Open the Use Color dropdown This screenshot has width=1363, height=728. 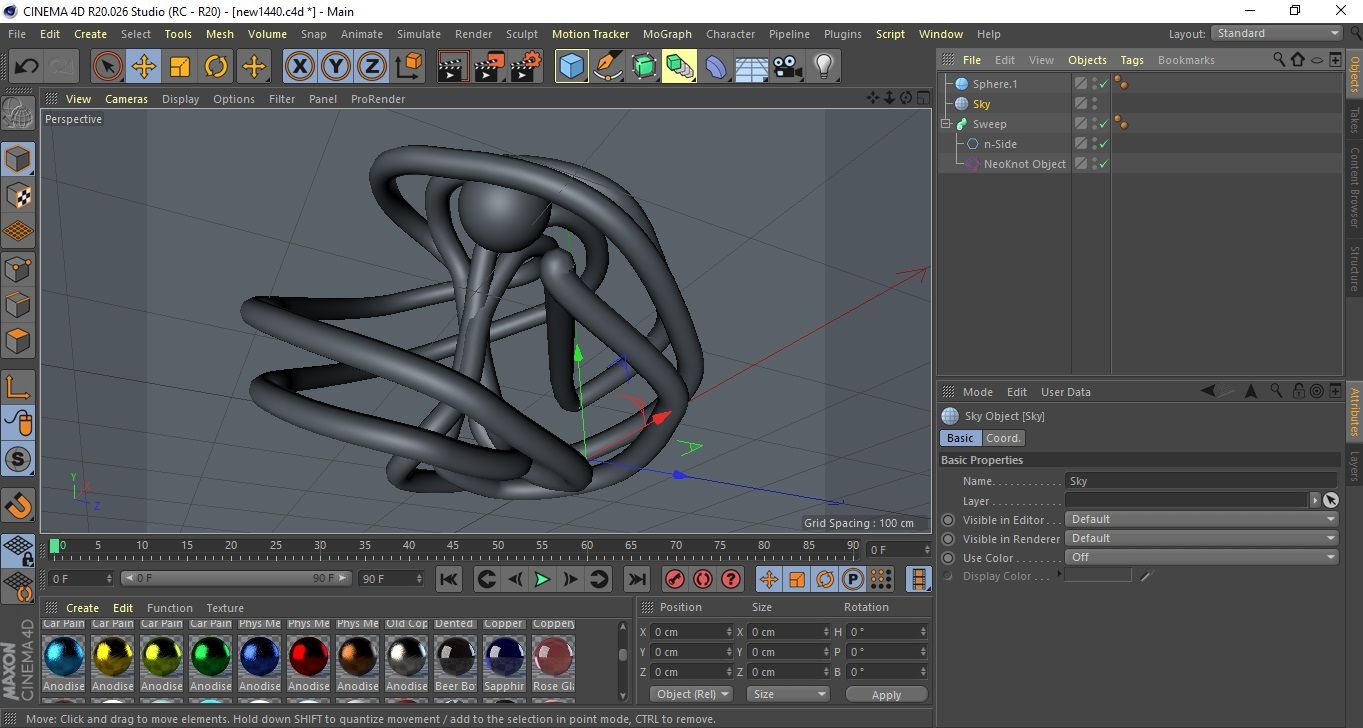click(x=1201, y=557)
